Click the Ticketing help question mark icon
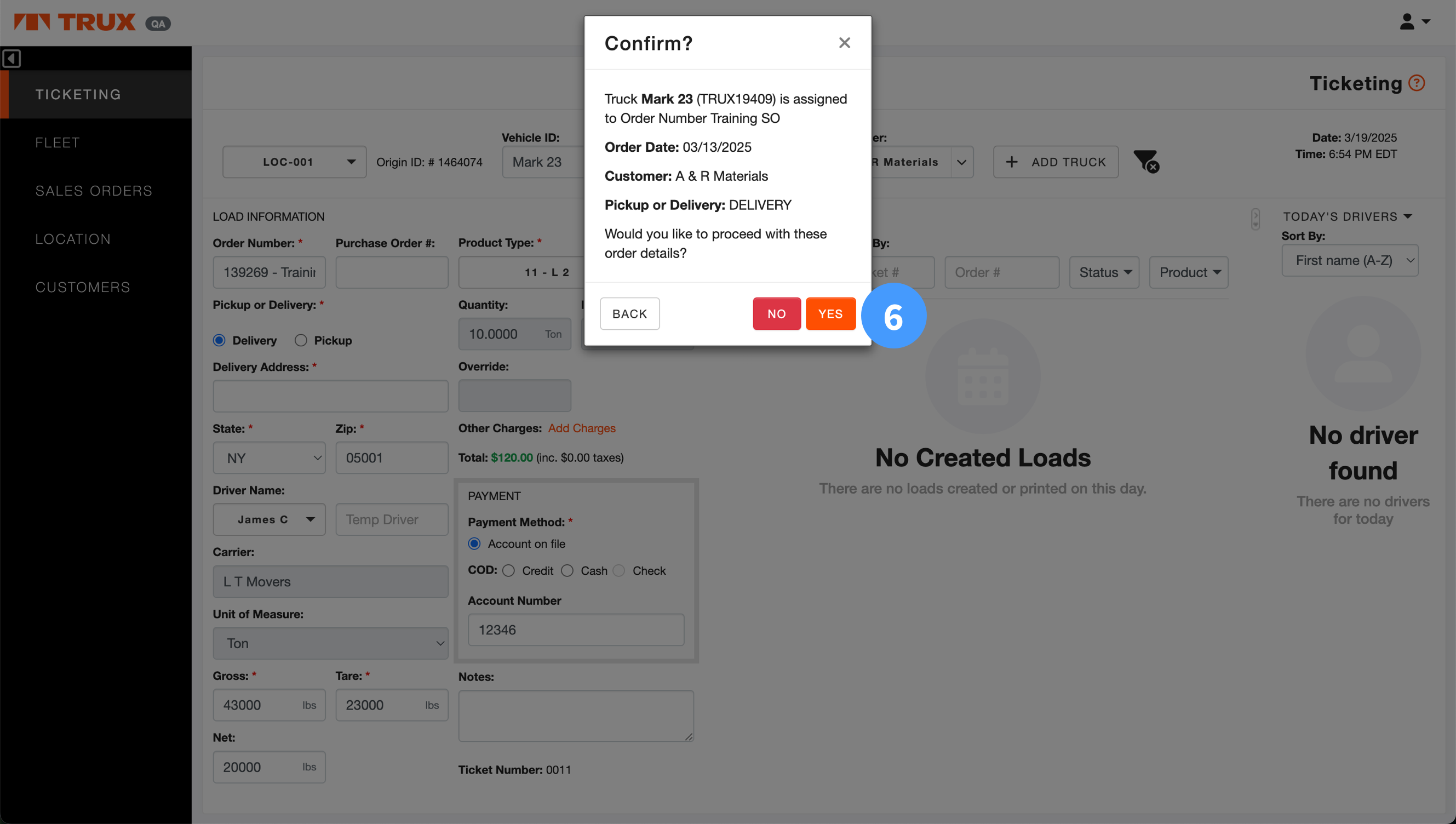This screenshot has height=824, width=1456. 1417,83
